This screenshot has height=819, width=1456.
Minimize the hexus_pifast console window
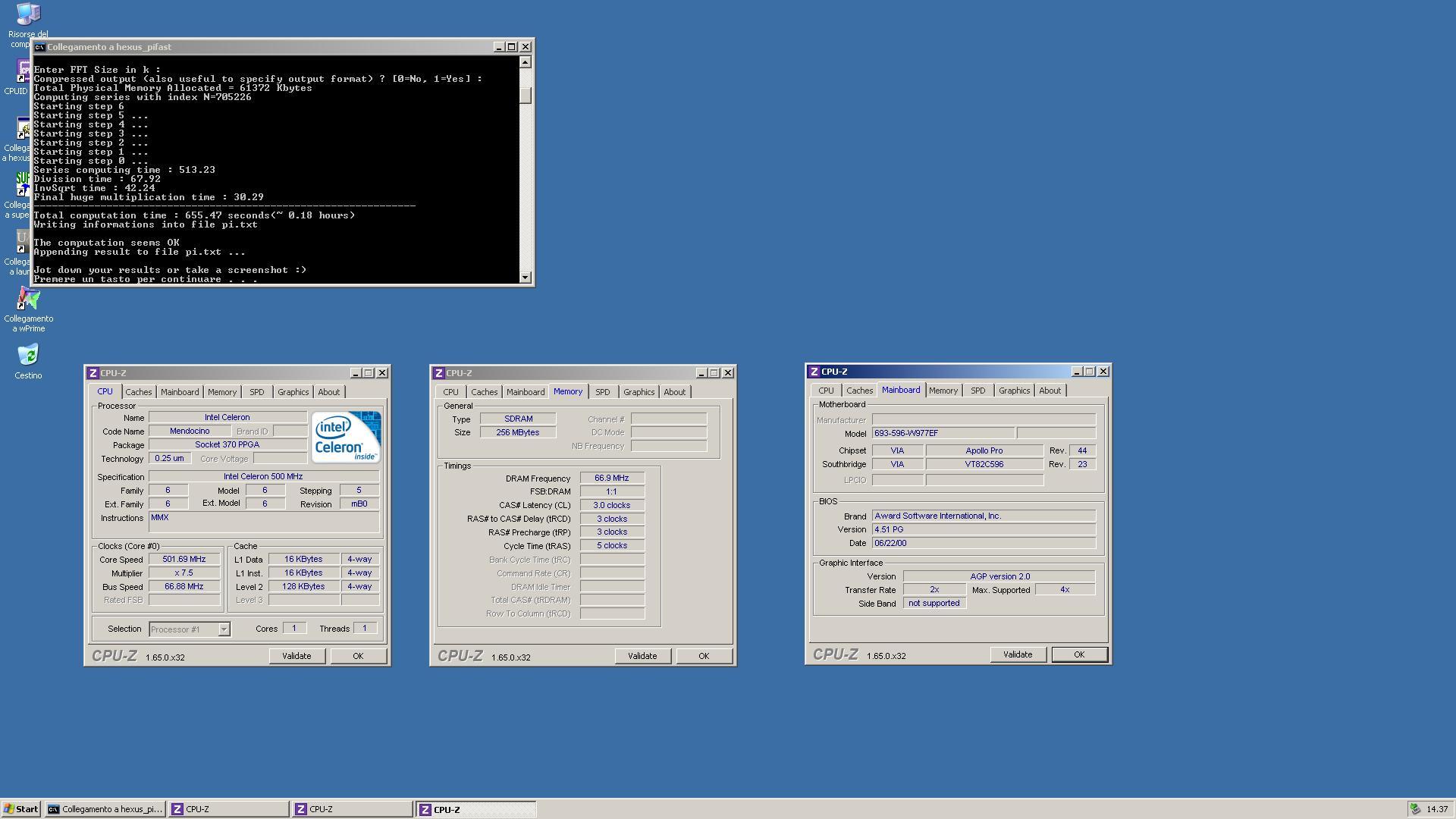(499, 47)
